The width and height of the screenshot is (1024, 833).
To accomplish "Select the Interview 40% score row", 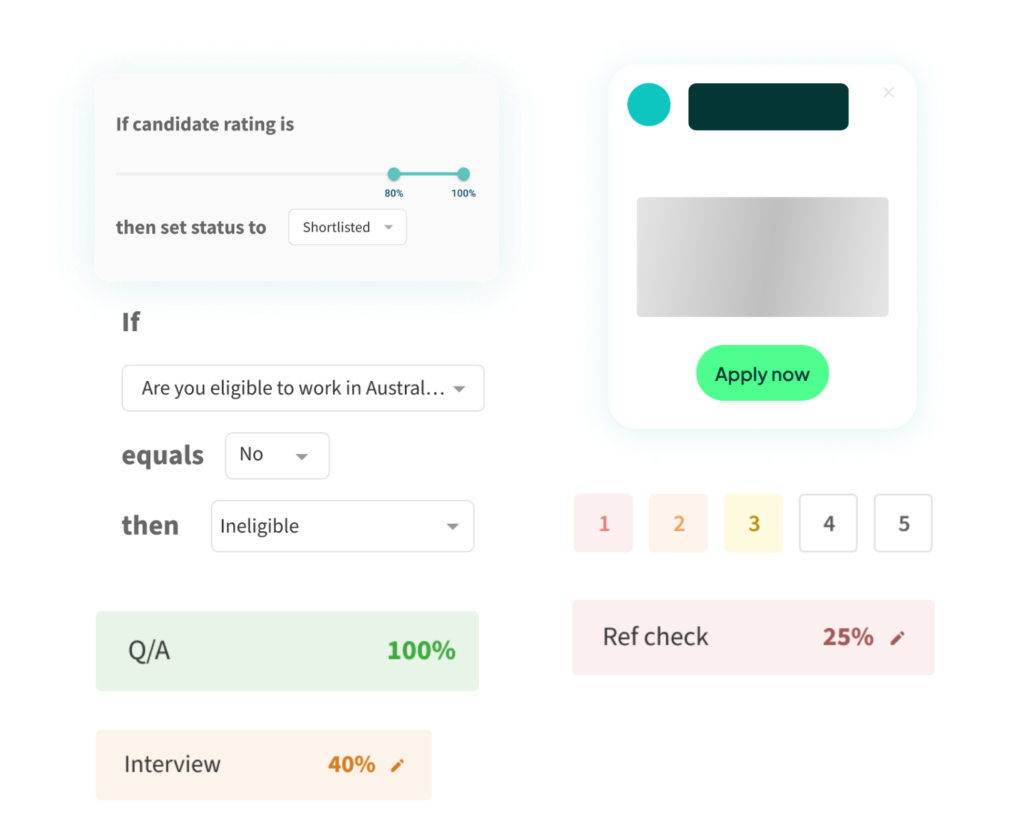I will coord(264,764).
